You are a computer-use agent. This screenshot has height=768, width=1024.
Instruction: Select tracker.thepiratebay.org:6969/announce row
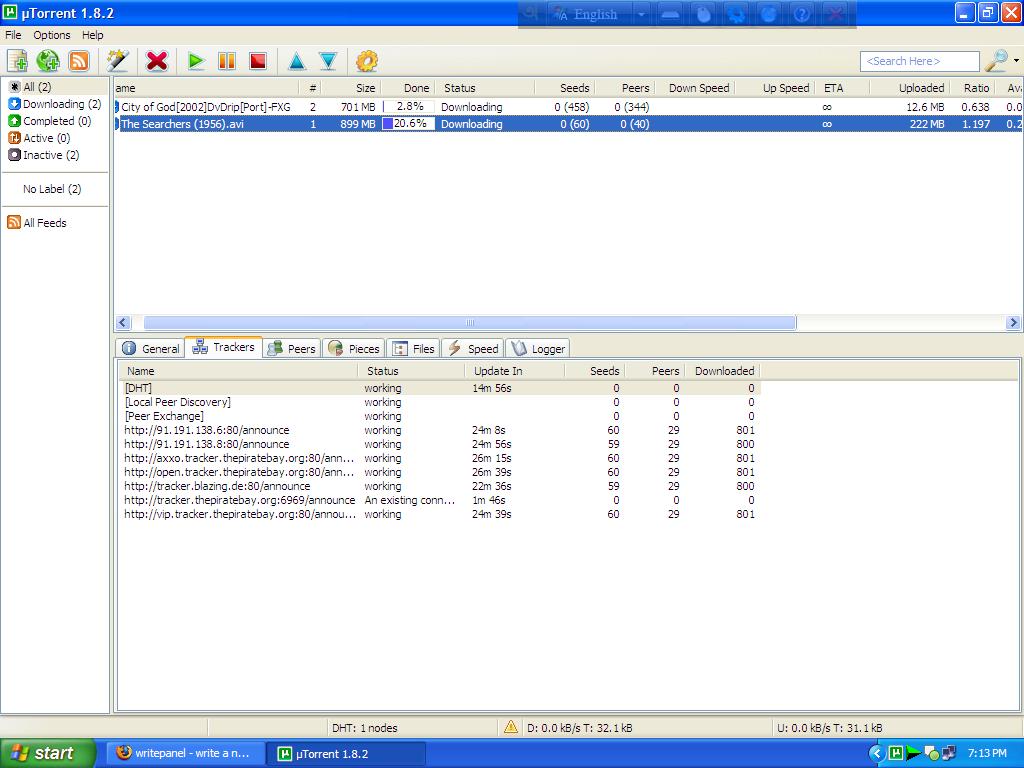tap(440, 500)
